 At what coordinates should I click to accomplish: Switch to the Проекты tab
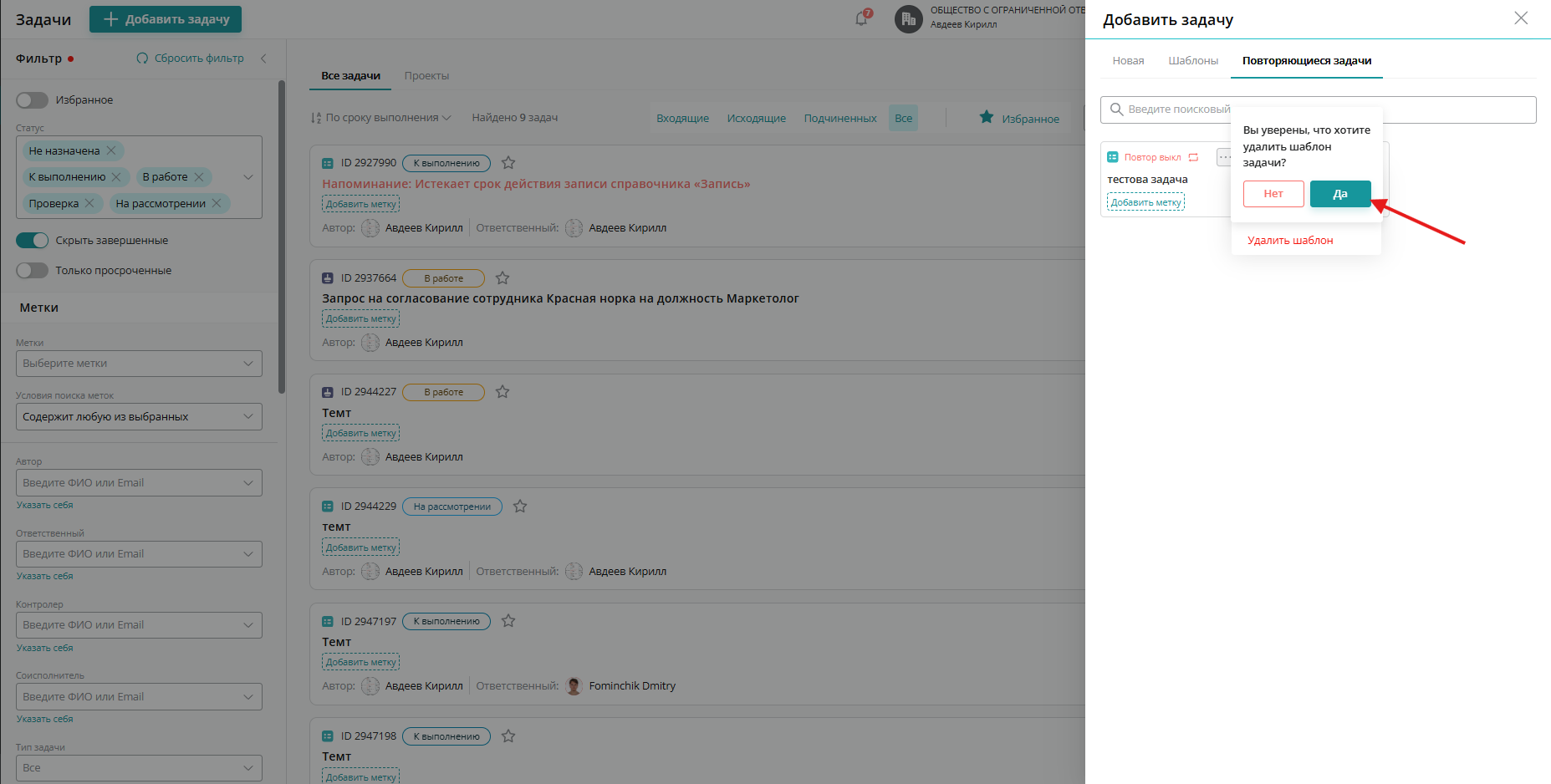426,76
